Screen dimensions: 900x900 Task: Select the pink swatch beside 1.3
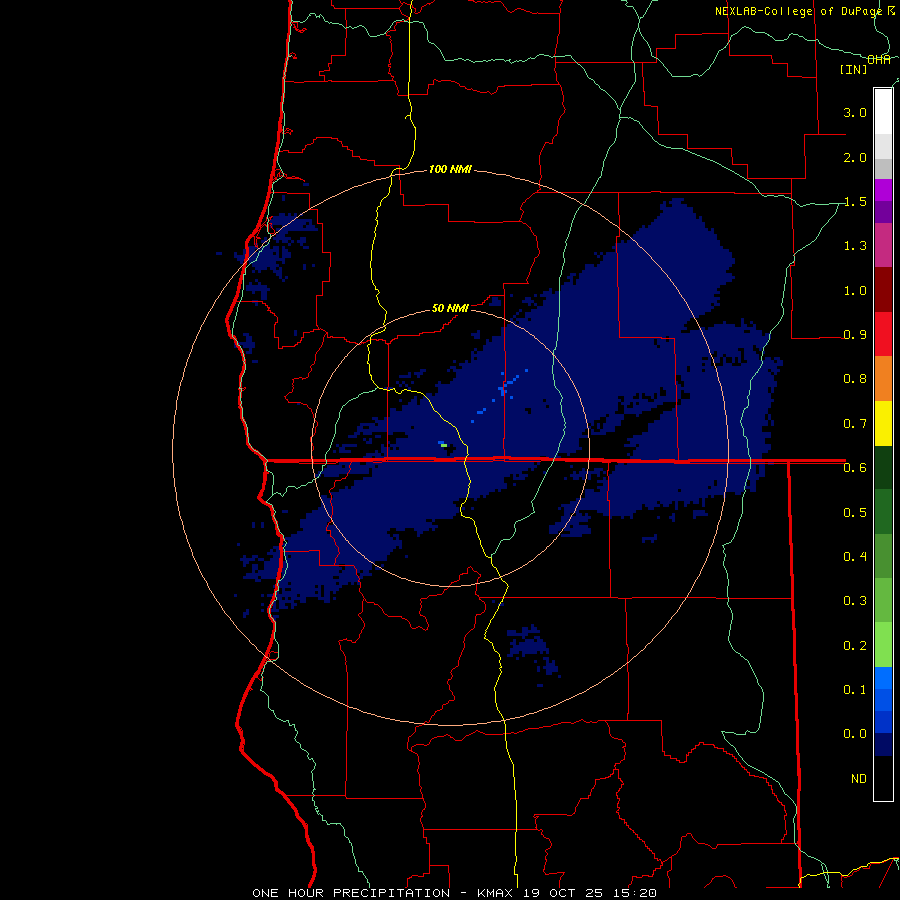883,245
